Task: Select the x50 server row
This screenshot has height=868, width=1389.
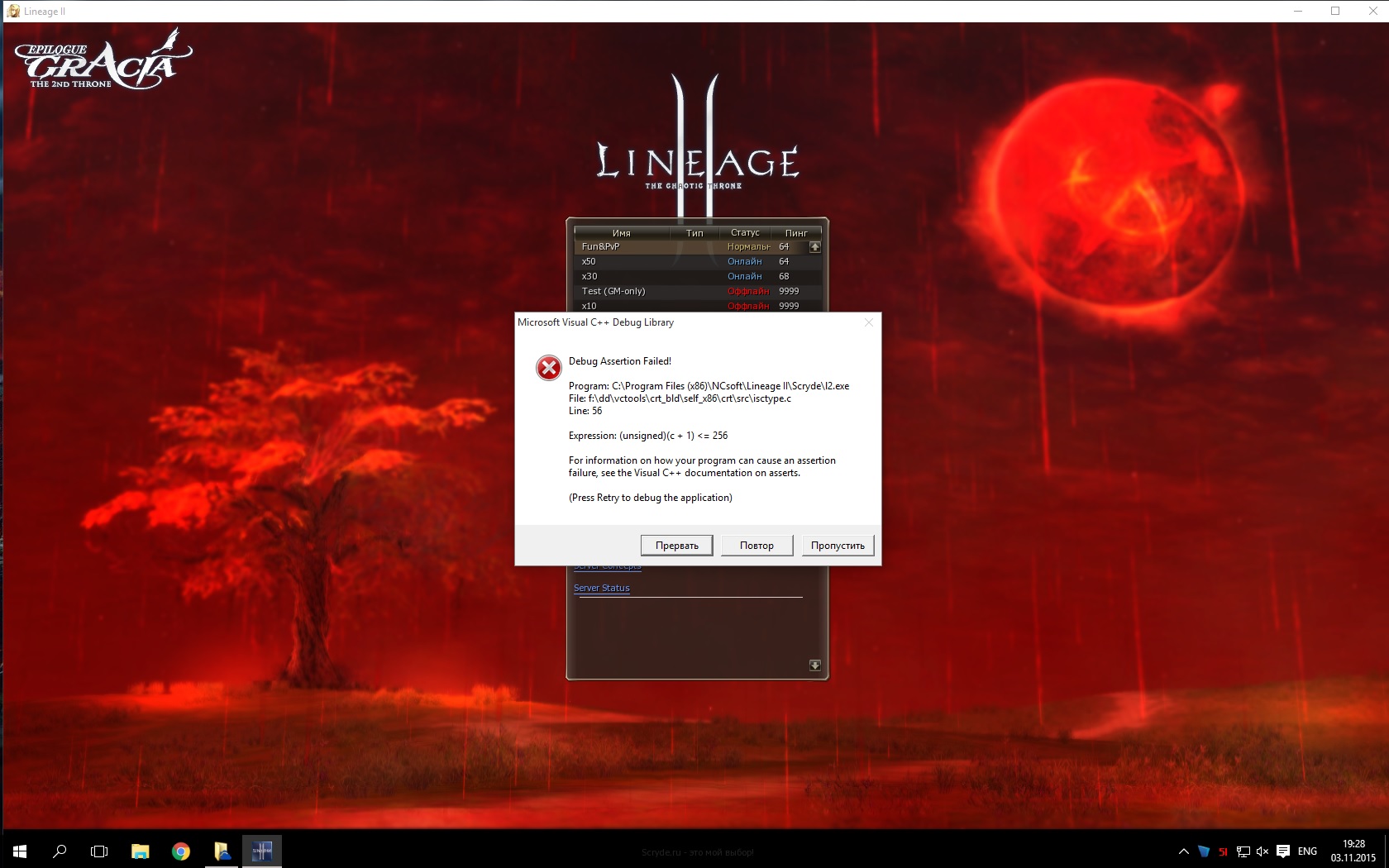Action: point(645,261)
